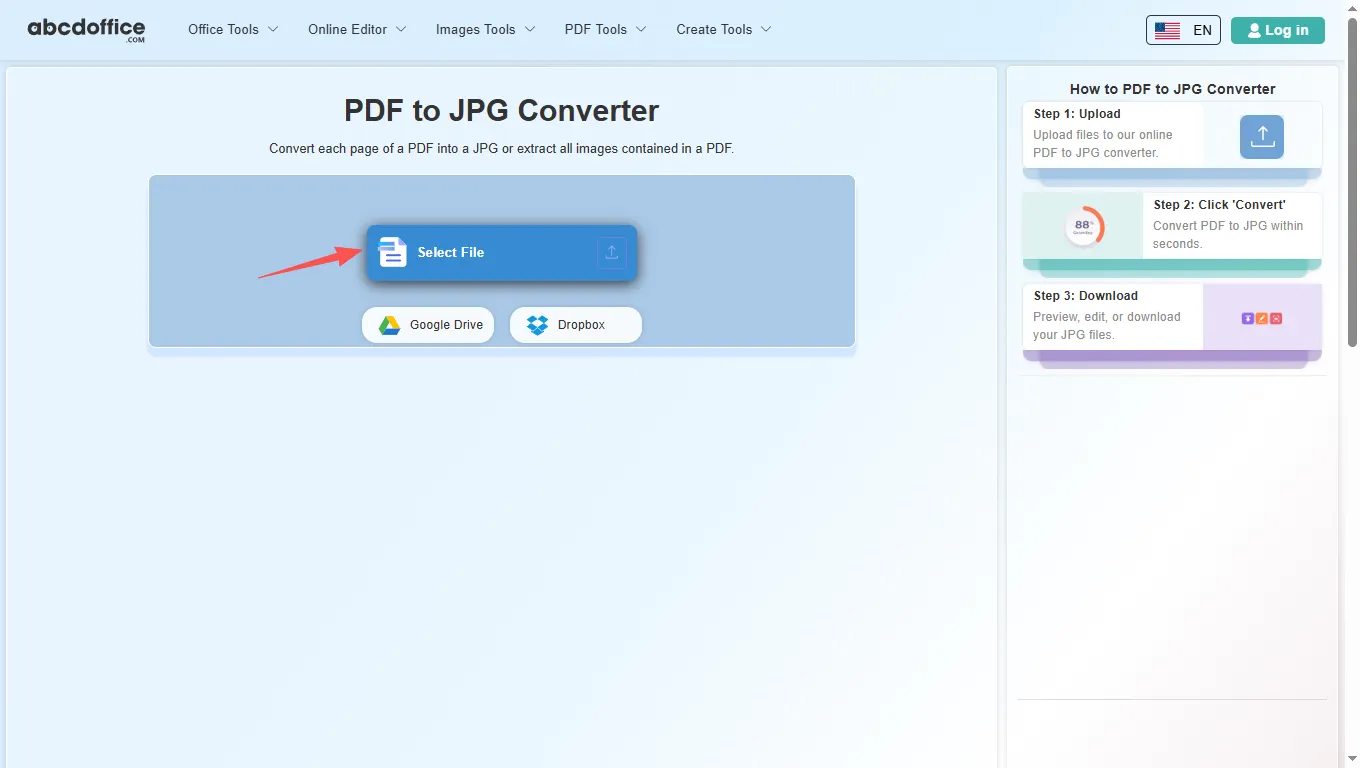Image resolution: width=1360 pixels, height=768 pixels.
Task: Click the PDF to JPG Converter title
Action: [x=502, y=110]
